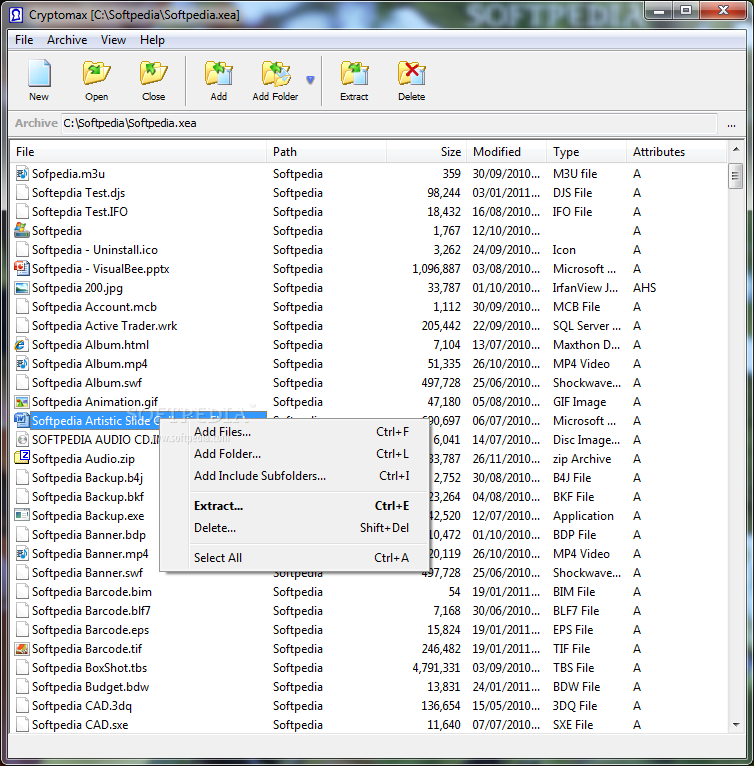Select Softpedia Barcode.blf7 file name
Image resolution: width=754 pixels, height=766 pixels.
pyautogui.click(x=91, y=611)
